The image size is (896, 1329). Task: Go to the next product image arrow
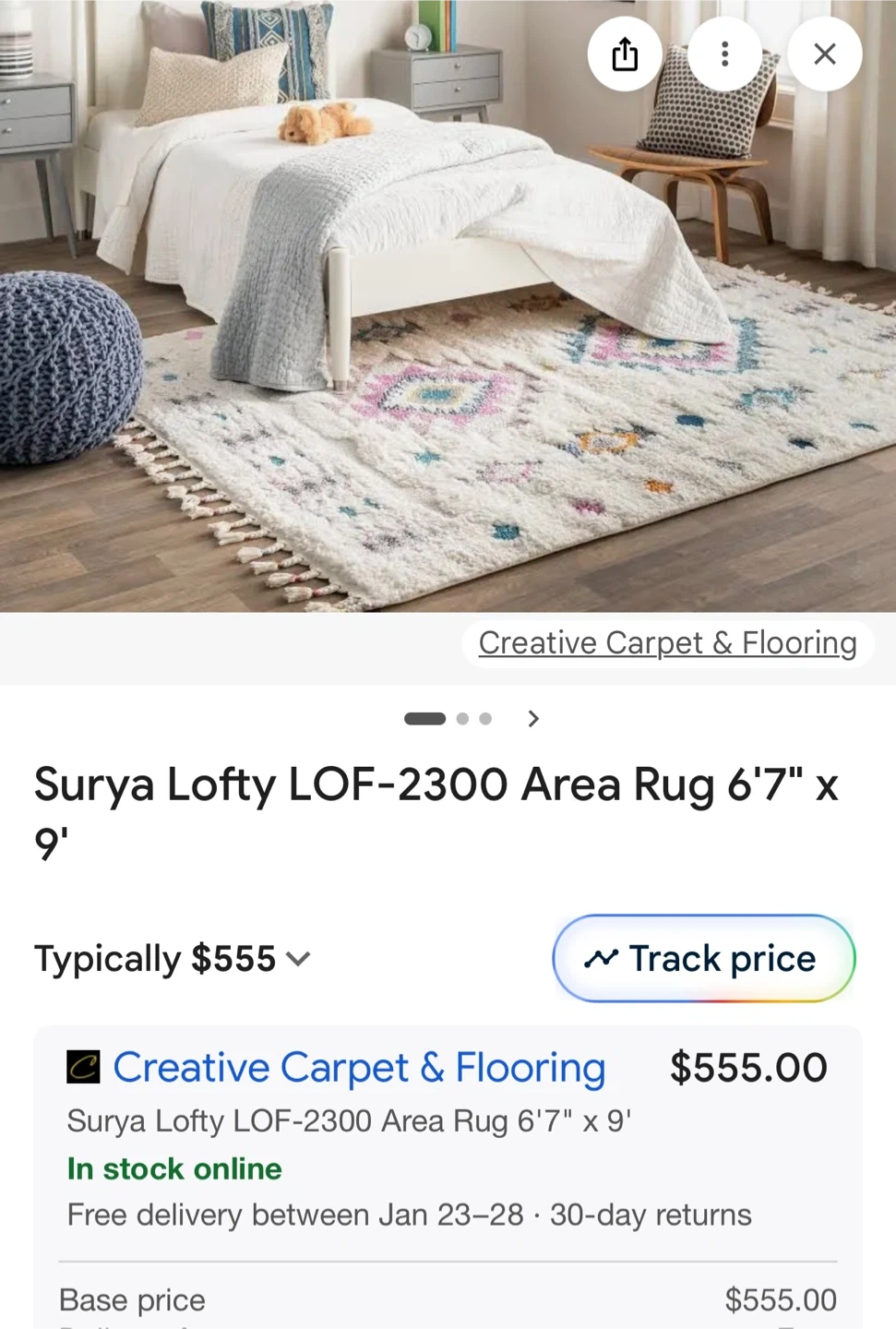pos(533,719)
